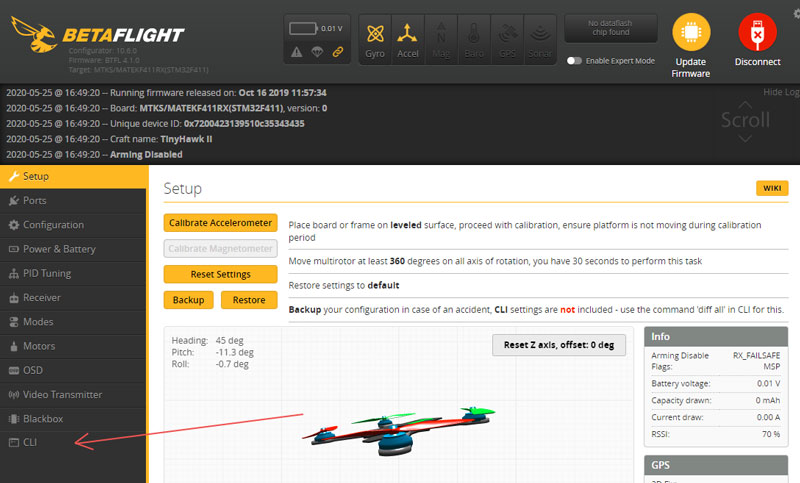The height and width of the screenshot is (483, 800).
Task: Click the Restore button
Action: (x=249, y=300)
